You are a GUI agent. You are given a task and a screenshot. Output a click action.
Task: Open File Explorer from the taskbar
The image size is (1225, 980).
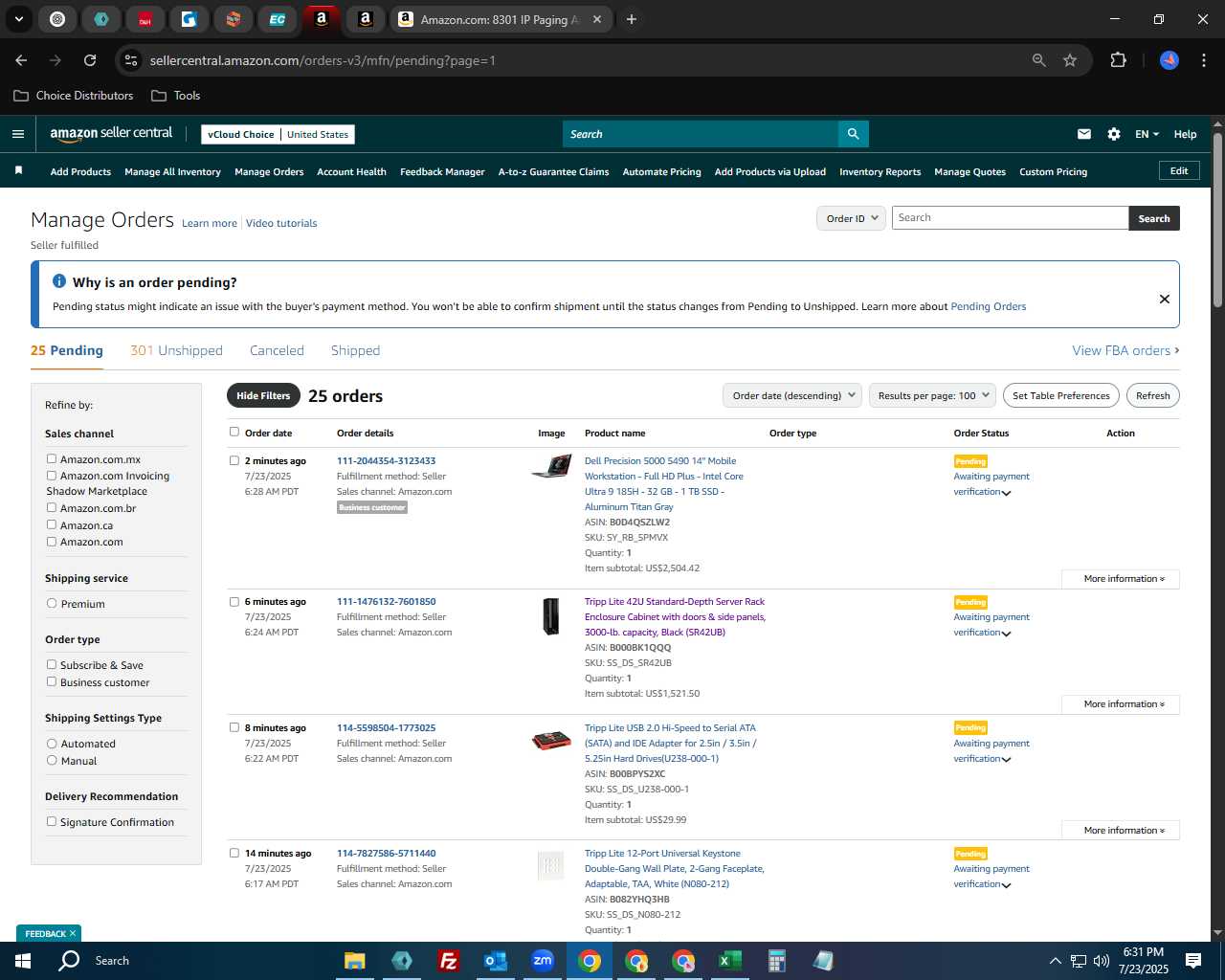click(x=355, y=961)
